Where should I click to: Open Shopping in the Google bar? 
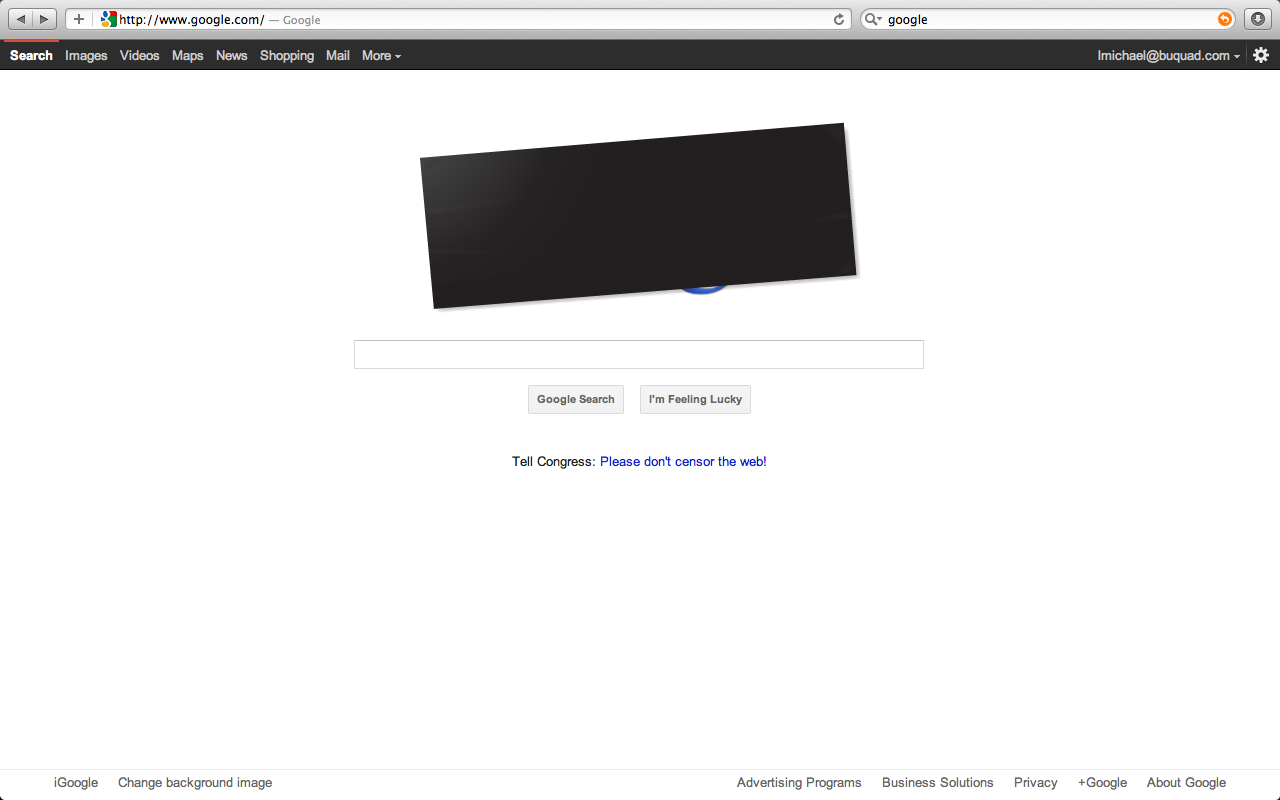[287, 55]
